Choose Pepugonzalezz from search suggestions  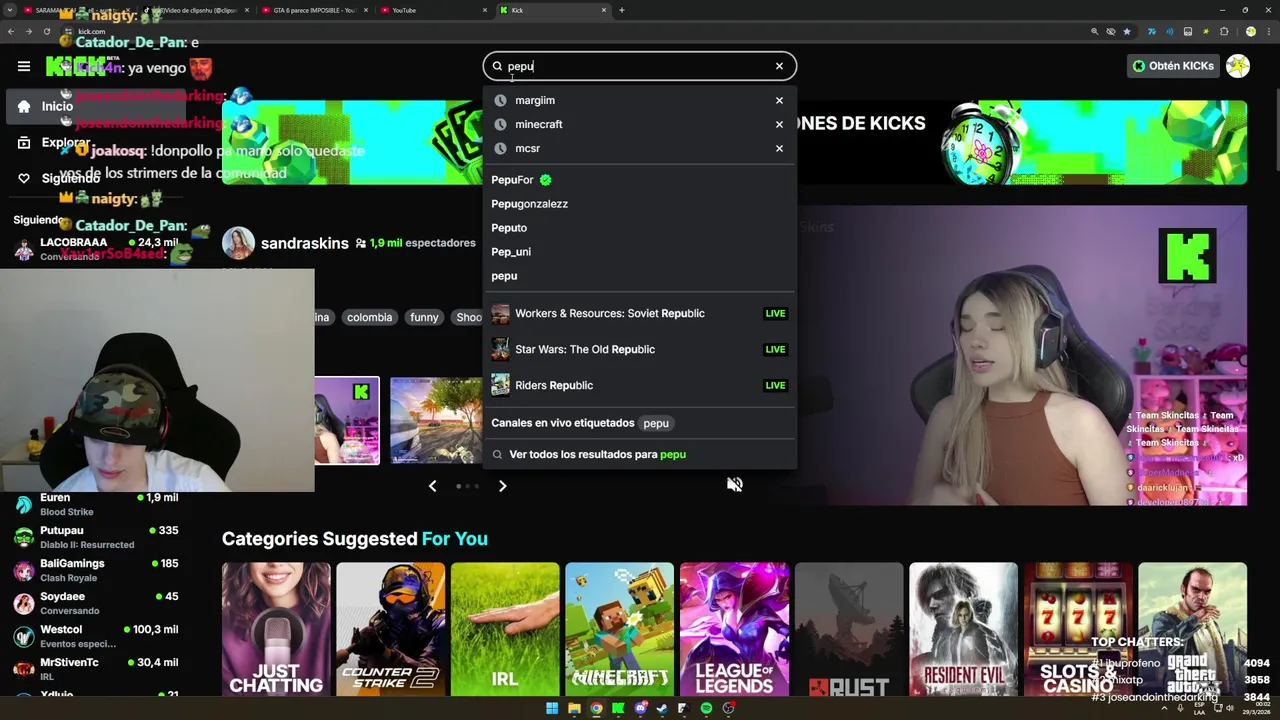[529, 204]
